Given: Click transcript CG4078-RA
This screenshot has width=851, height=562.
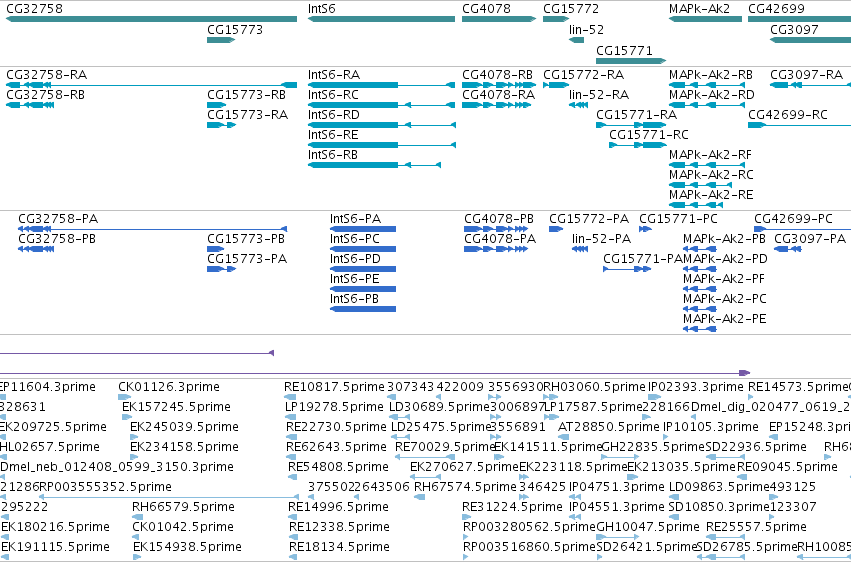Looking at the screenshot, I should tap(498, 94).
